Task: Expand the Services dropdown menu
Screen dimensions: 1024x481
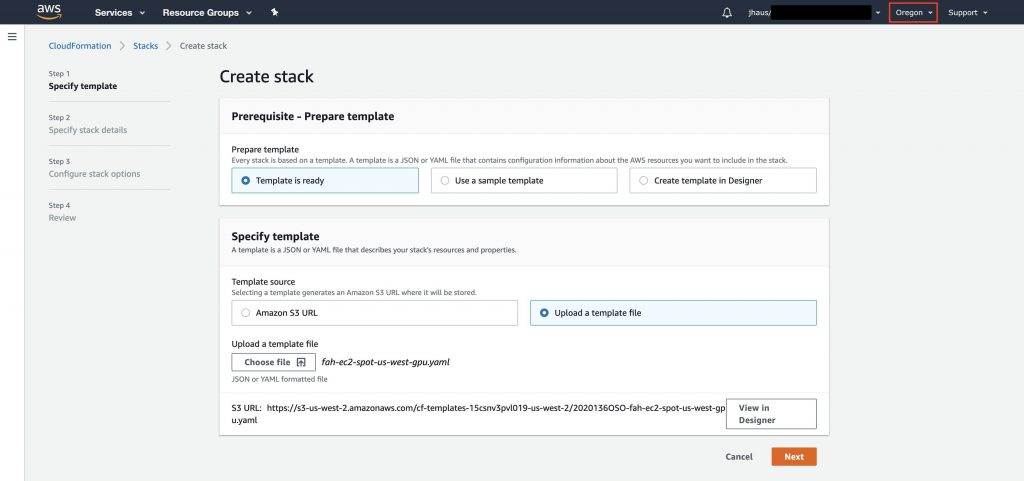Action: 120,12
